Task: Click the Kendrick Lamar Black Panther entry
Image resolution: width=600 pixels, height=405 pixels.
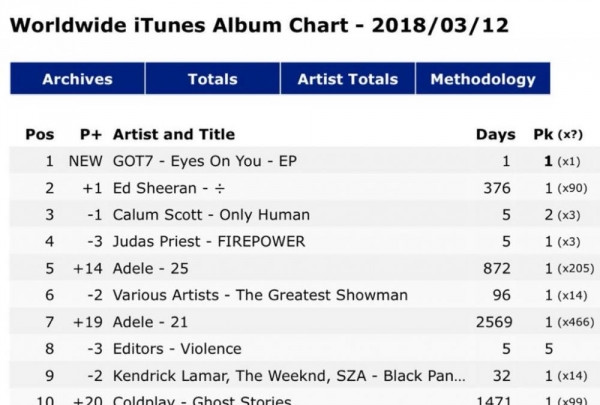Action: click(x=288, y=376)
